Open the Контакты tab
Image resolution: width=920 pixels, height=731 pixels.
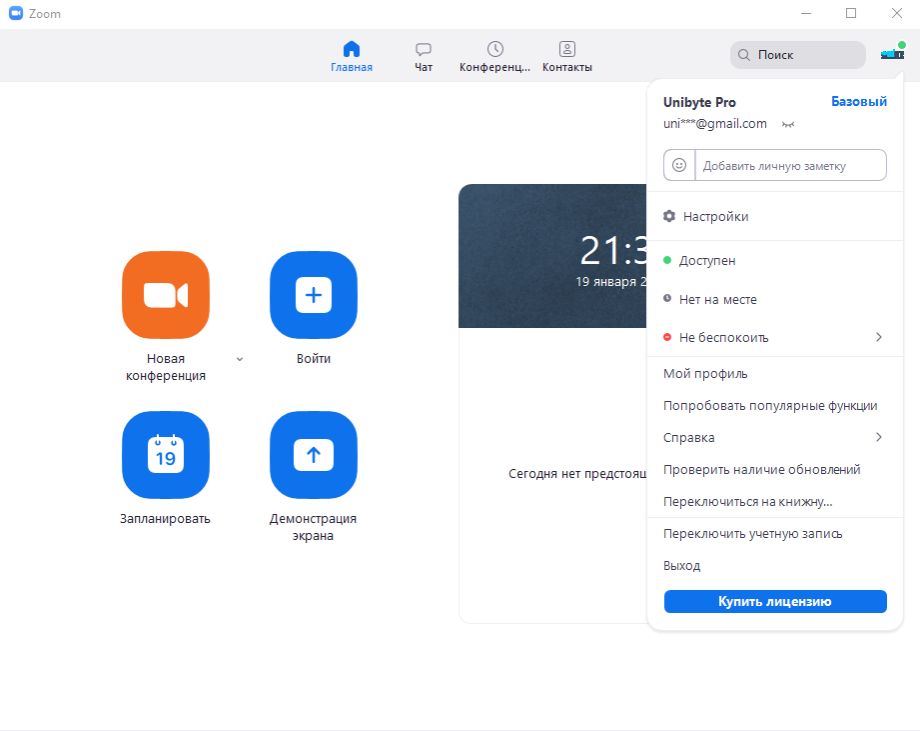point(567,56)
